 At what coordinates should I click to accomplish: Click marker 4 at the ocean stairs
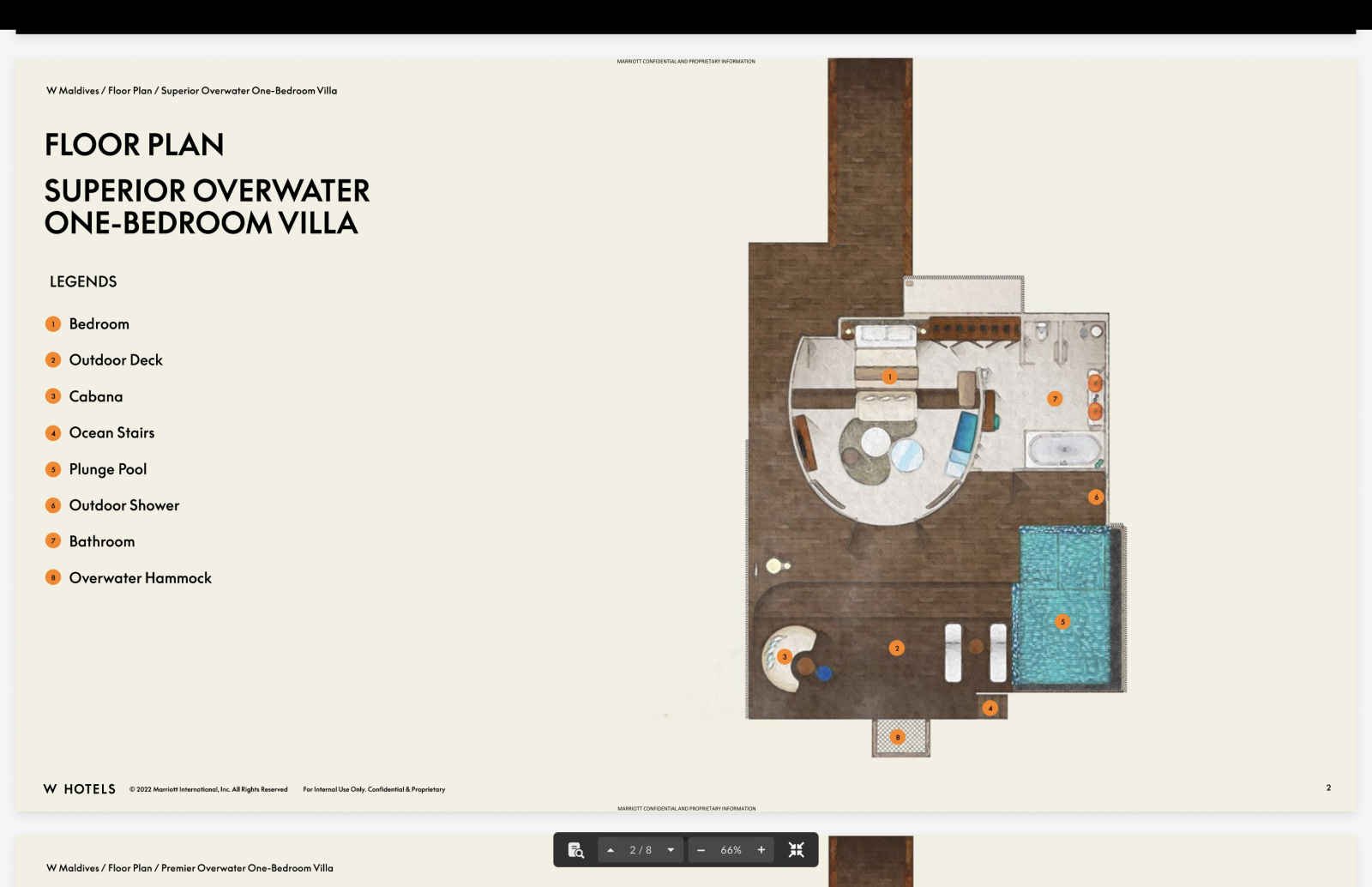[x=990, y=708]
